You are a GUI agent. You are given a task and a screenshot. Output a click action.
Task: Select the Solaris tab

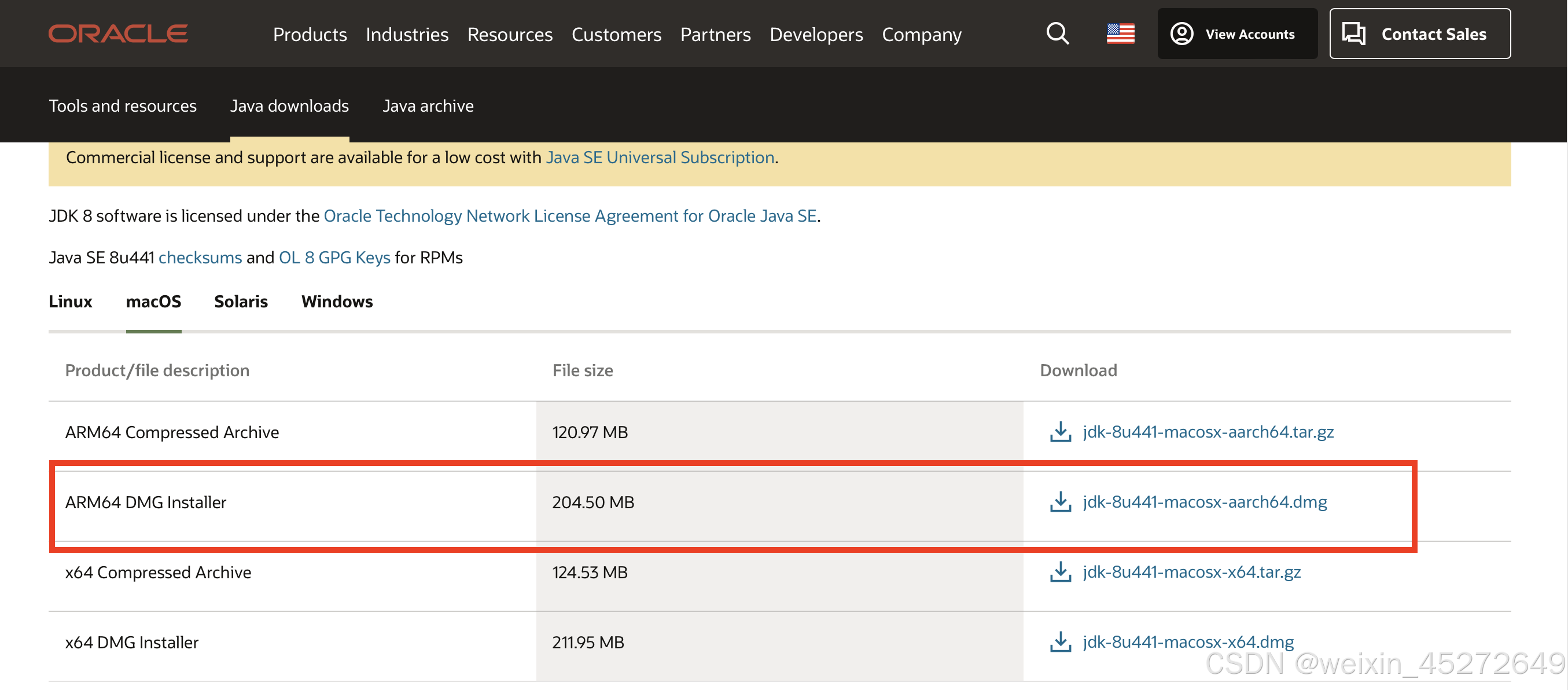241,302
